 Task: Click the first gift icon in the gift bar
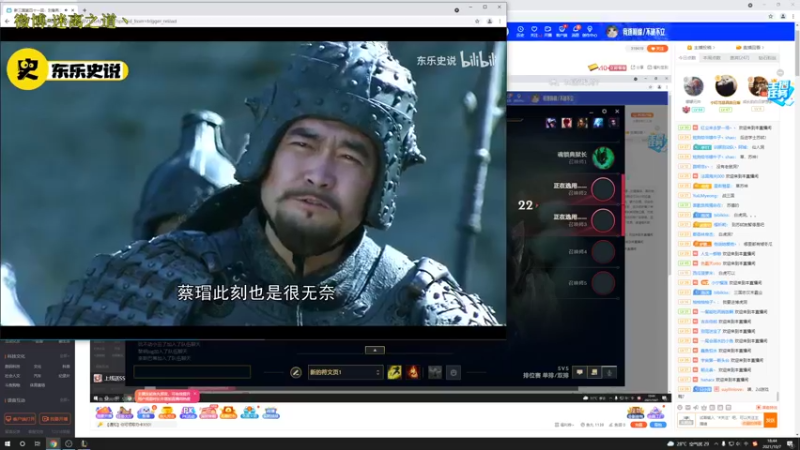point(104,412)
